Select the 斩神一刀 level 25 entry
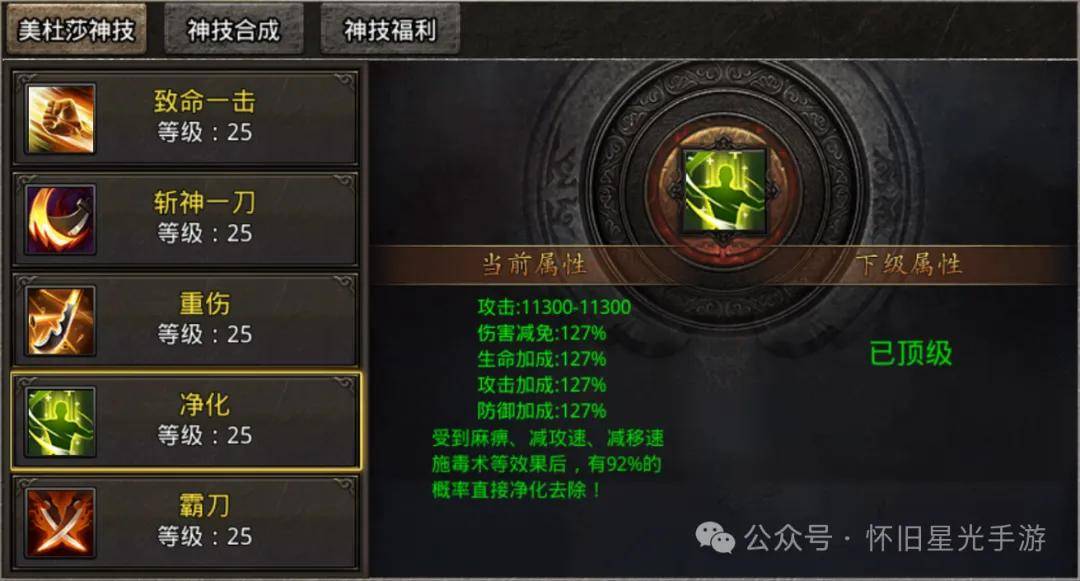Viewport: 1080px width, 581px height. [x=186, y=220]
